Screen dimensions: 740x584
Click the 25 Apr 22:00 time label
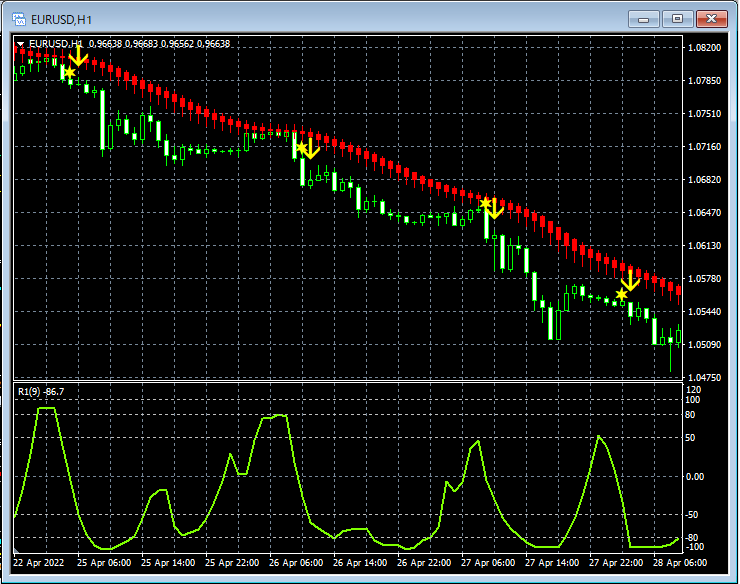232,563
